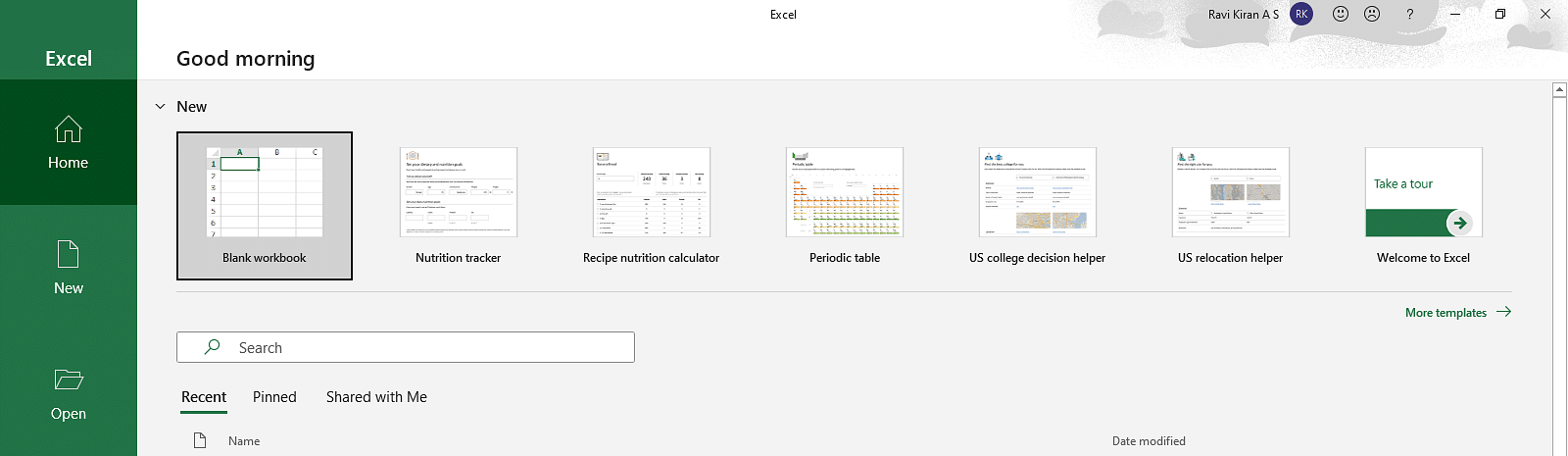Sort by Name column header
Image resolution: width=1568 pixels, height=456 pixels.
point(244,441)
